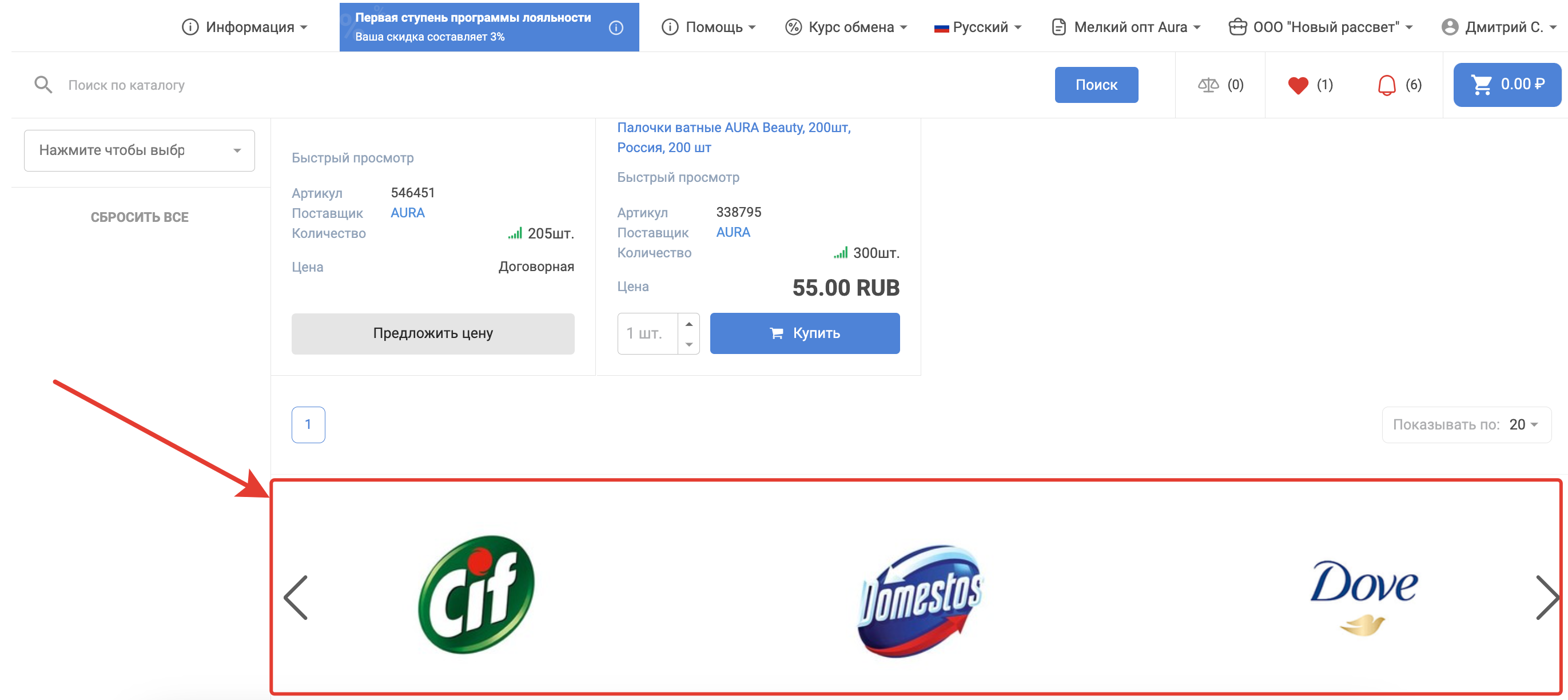The width and height of the screenshot is (1568, 700).
Task: Open the product comparison scales icon
Action: point(1208,85)
